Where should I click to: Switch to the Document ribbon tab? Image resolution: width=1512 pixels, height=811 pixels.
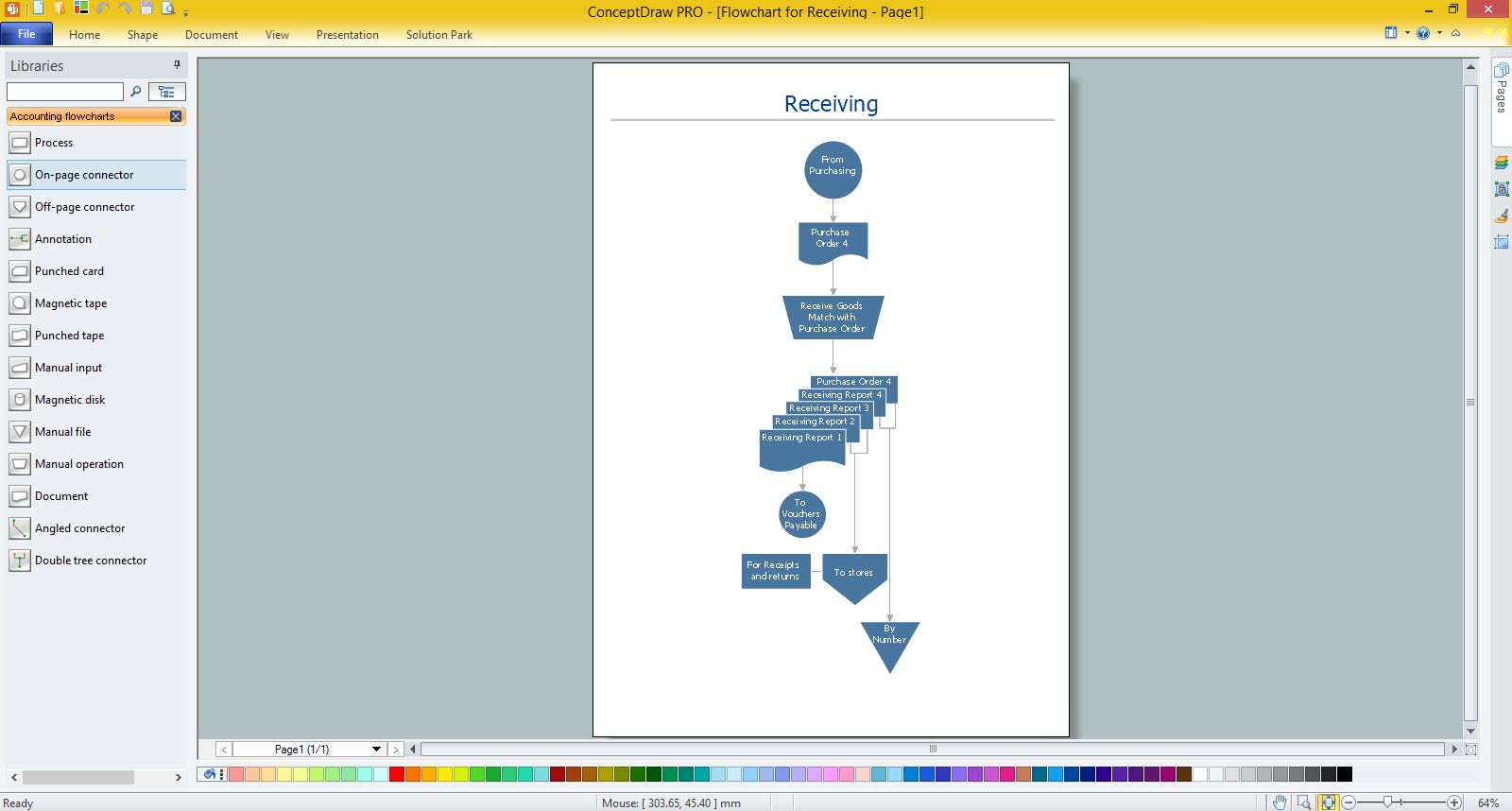pyautogui.click(x=212, y=35)
